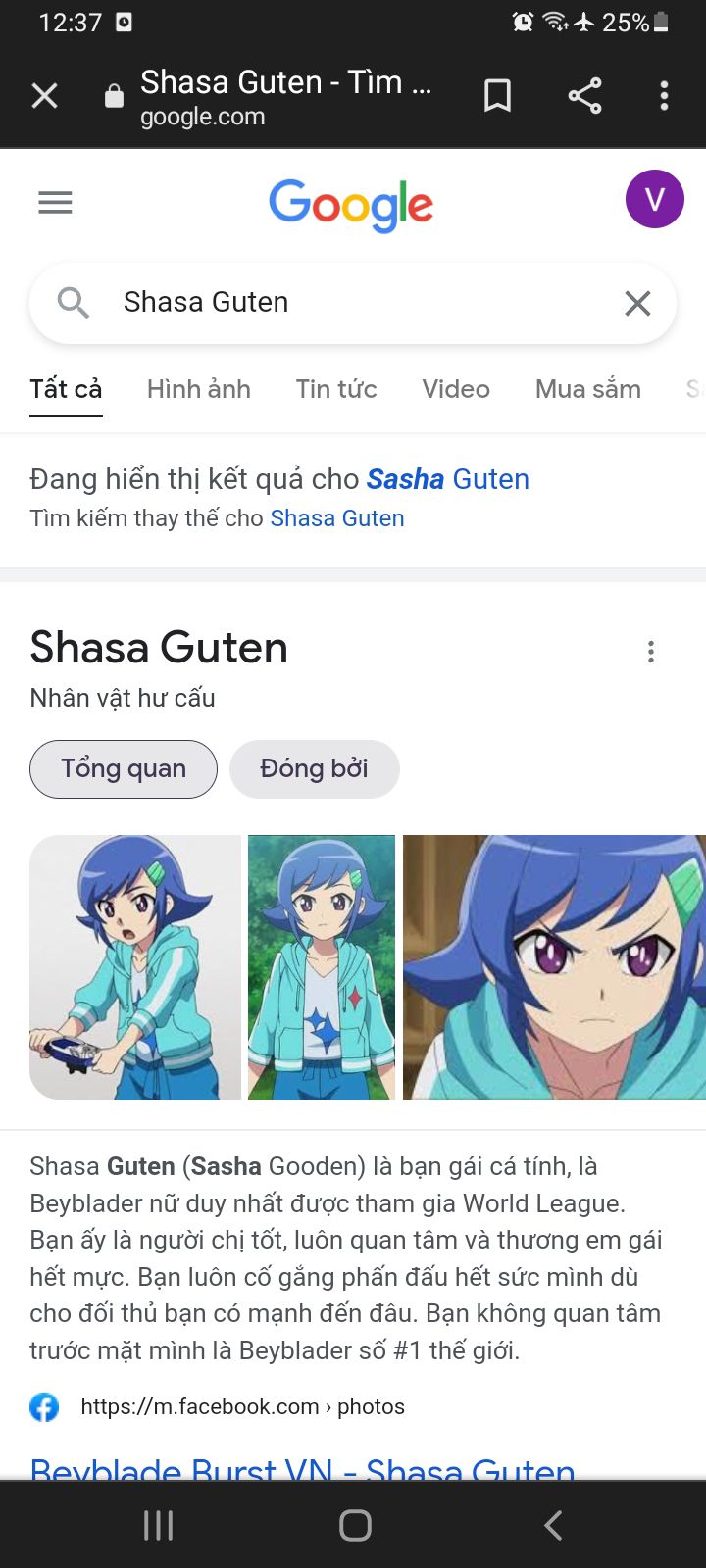Tap the bookmark icon in top bar
The height and width of the screenshot is (1568, 706).
coord(498,96)
